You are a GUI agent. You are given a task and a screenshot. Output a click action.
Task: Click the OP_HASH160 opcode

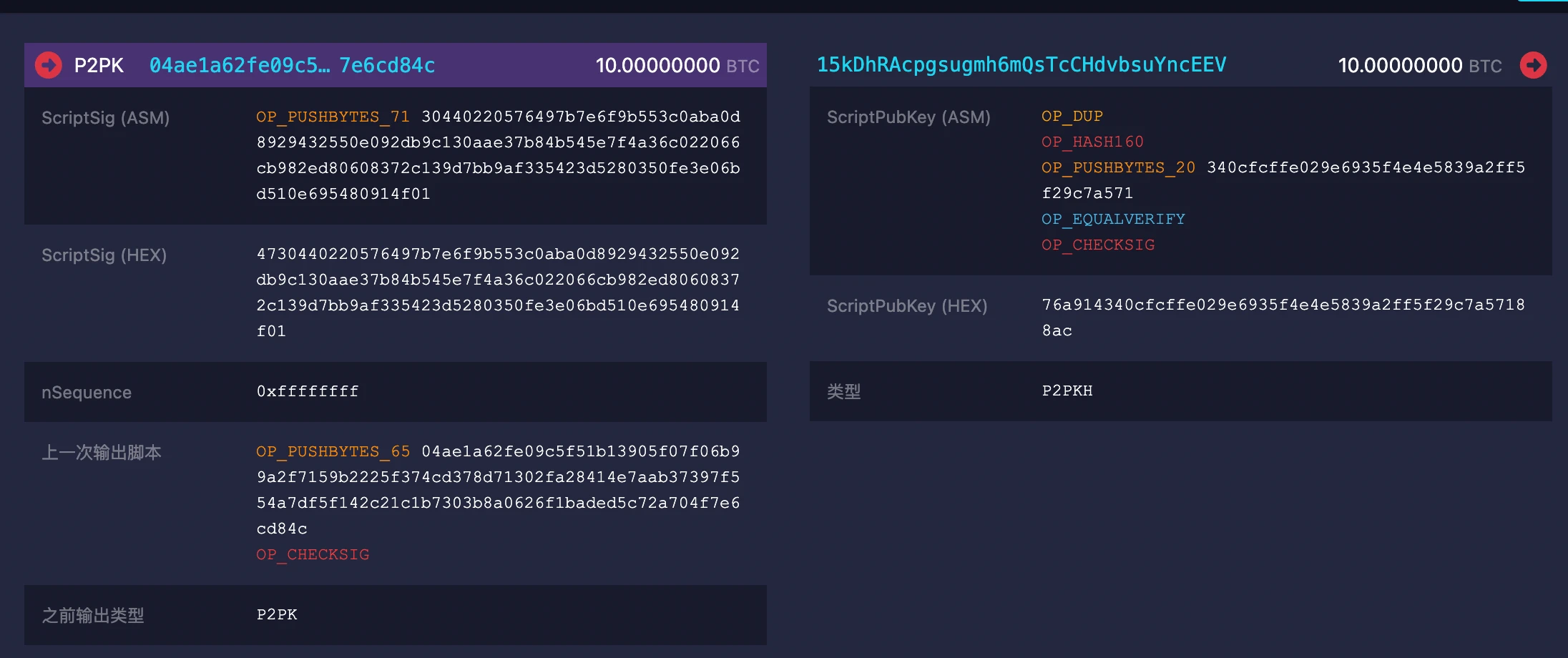[1092, 142]
